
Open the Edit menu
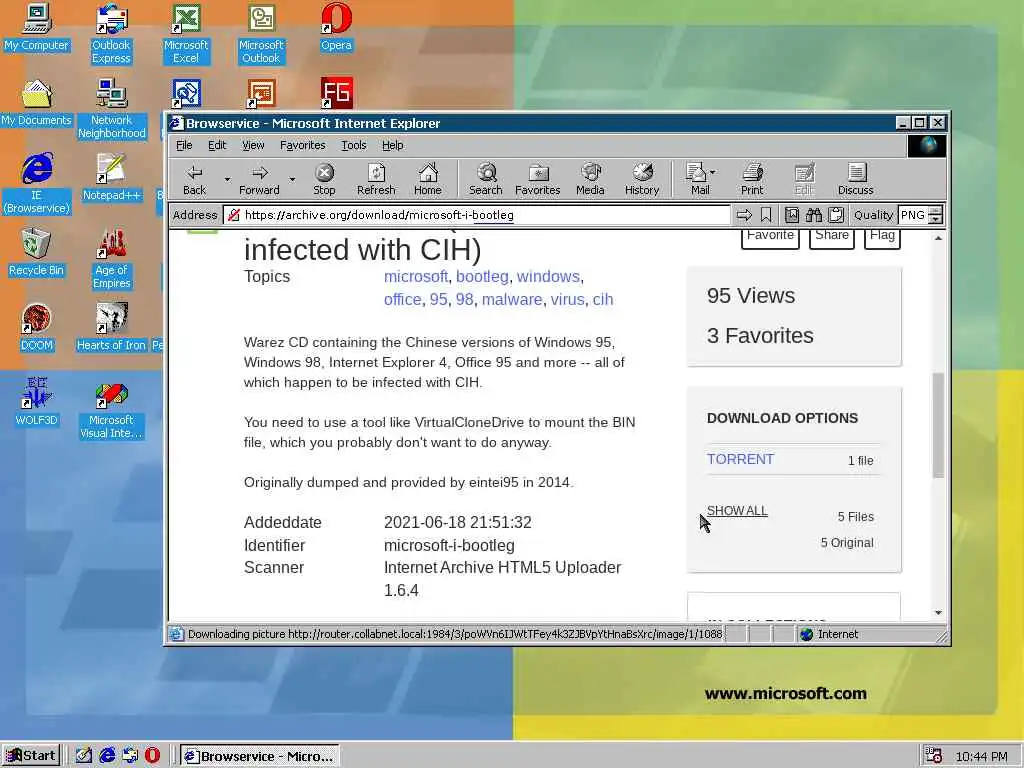pyautogui.click(x=217, y=145)
